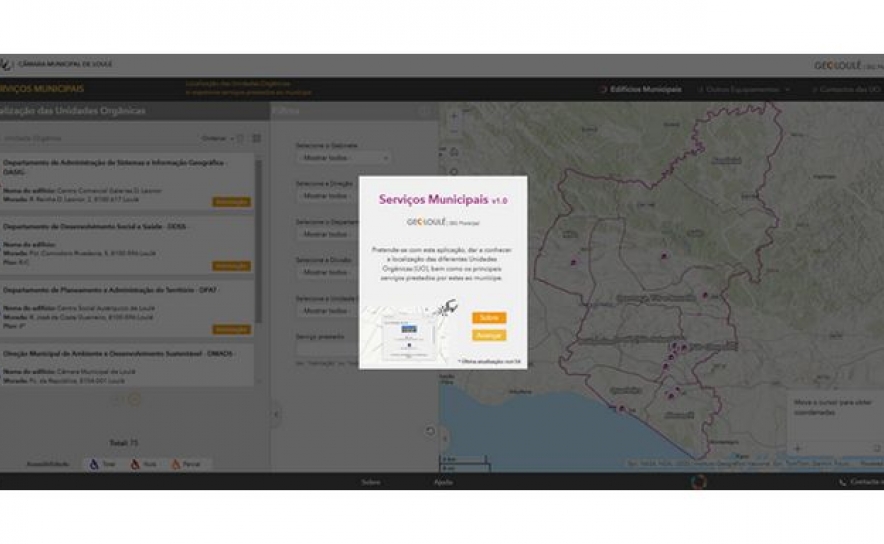Click the orange Sobre button in the dialog

[x=489, y=318]
